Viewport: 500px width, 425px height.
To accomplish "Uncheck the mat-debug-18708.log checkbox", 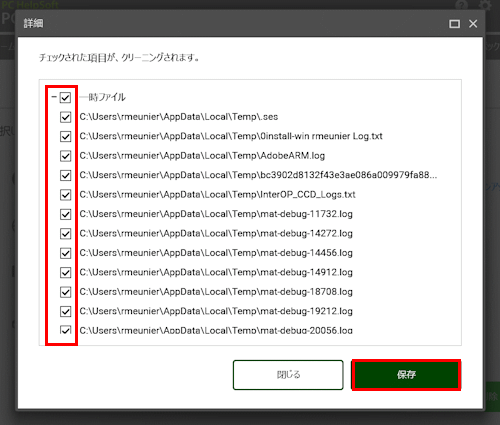I will tap(65, 292).
